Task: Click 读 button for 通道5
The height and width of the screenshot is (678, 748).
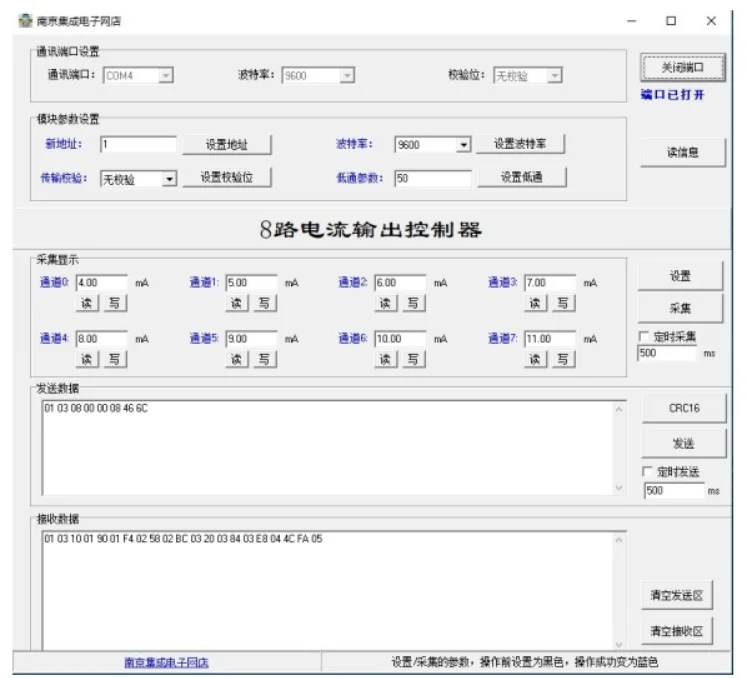Action: [237, 359]
